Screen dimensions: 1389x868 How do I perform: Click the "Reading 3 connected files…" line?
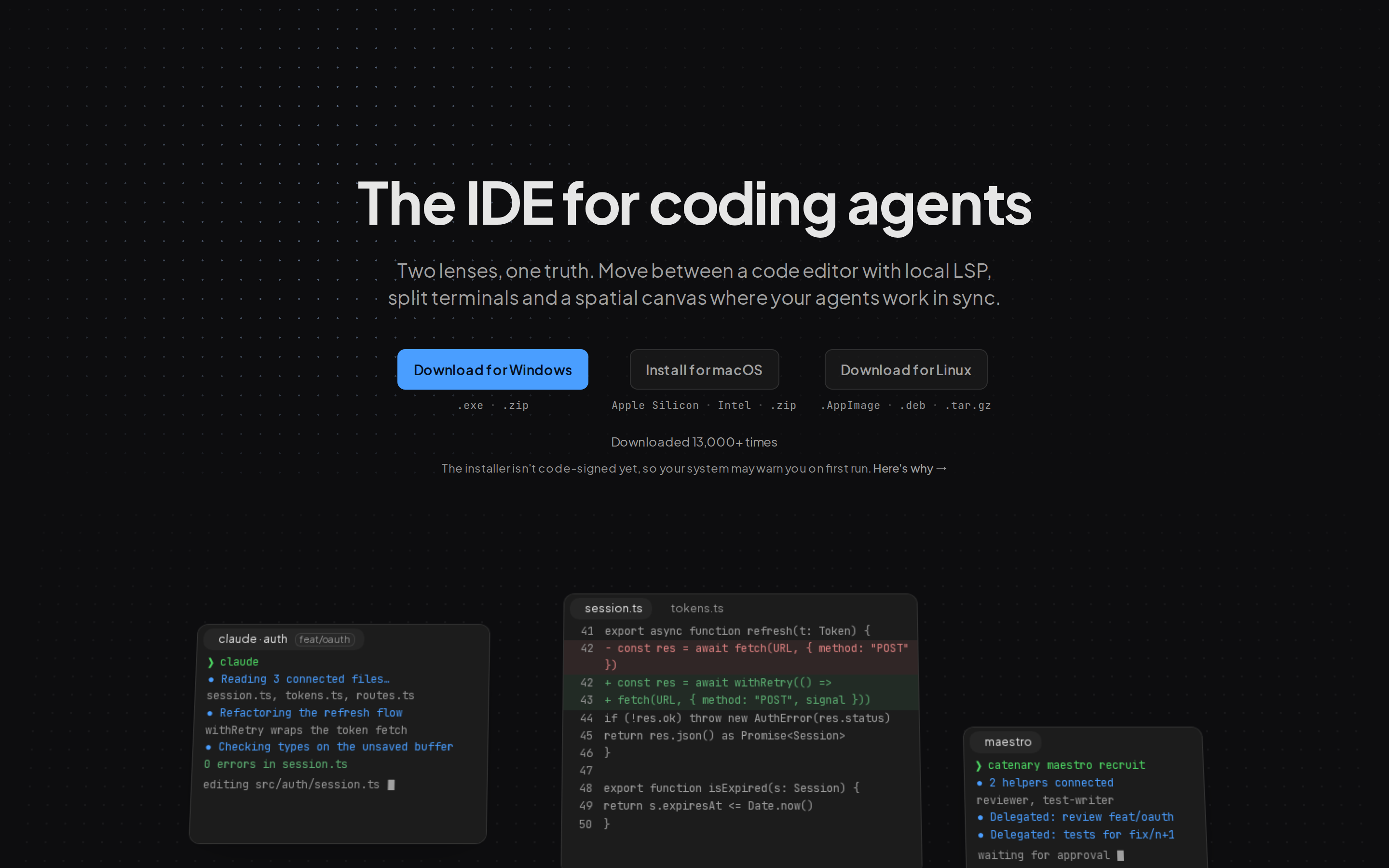299,679
